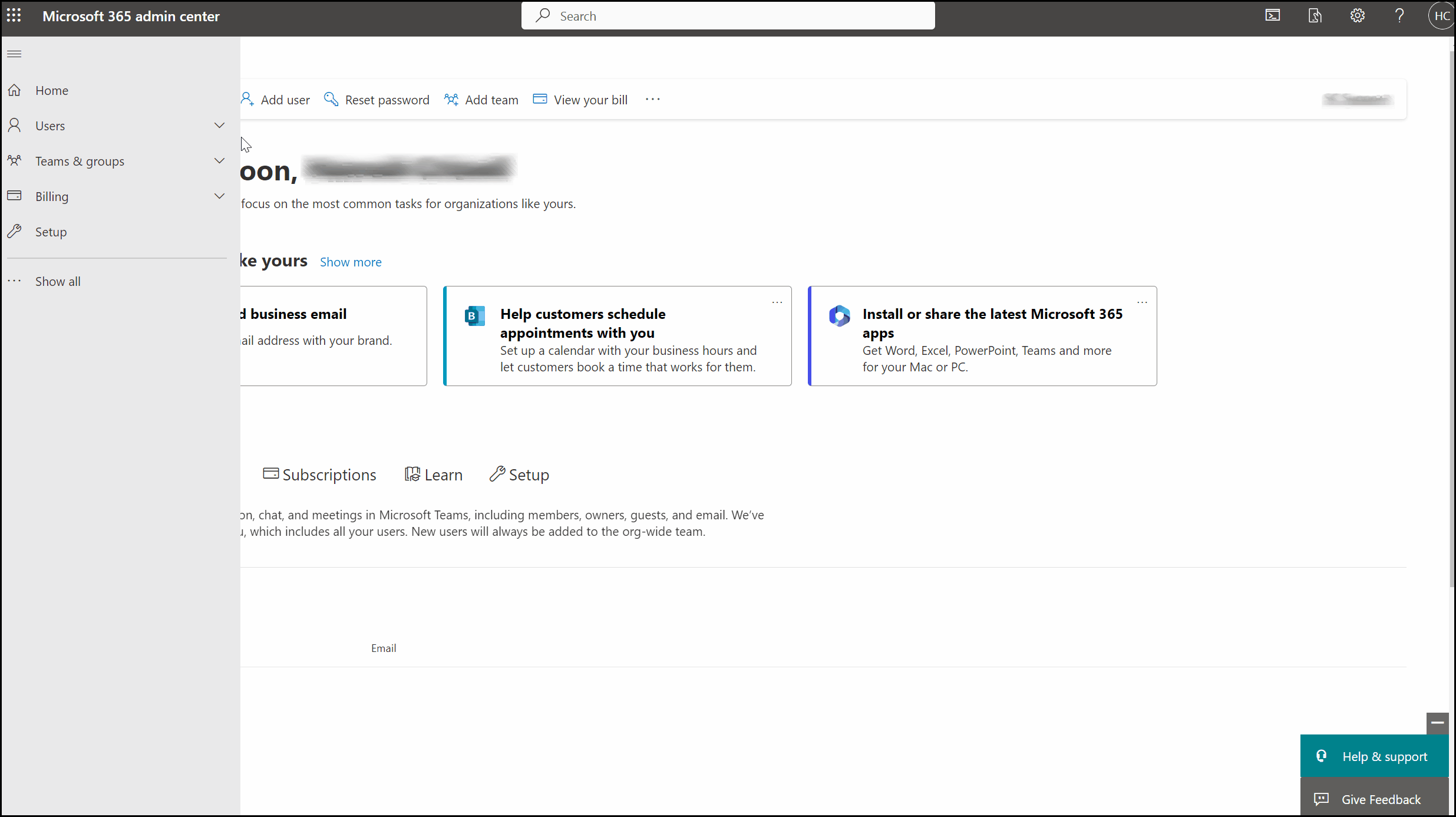Open Help question mark icon
1456x817 pixels.
pos(1399,16)
